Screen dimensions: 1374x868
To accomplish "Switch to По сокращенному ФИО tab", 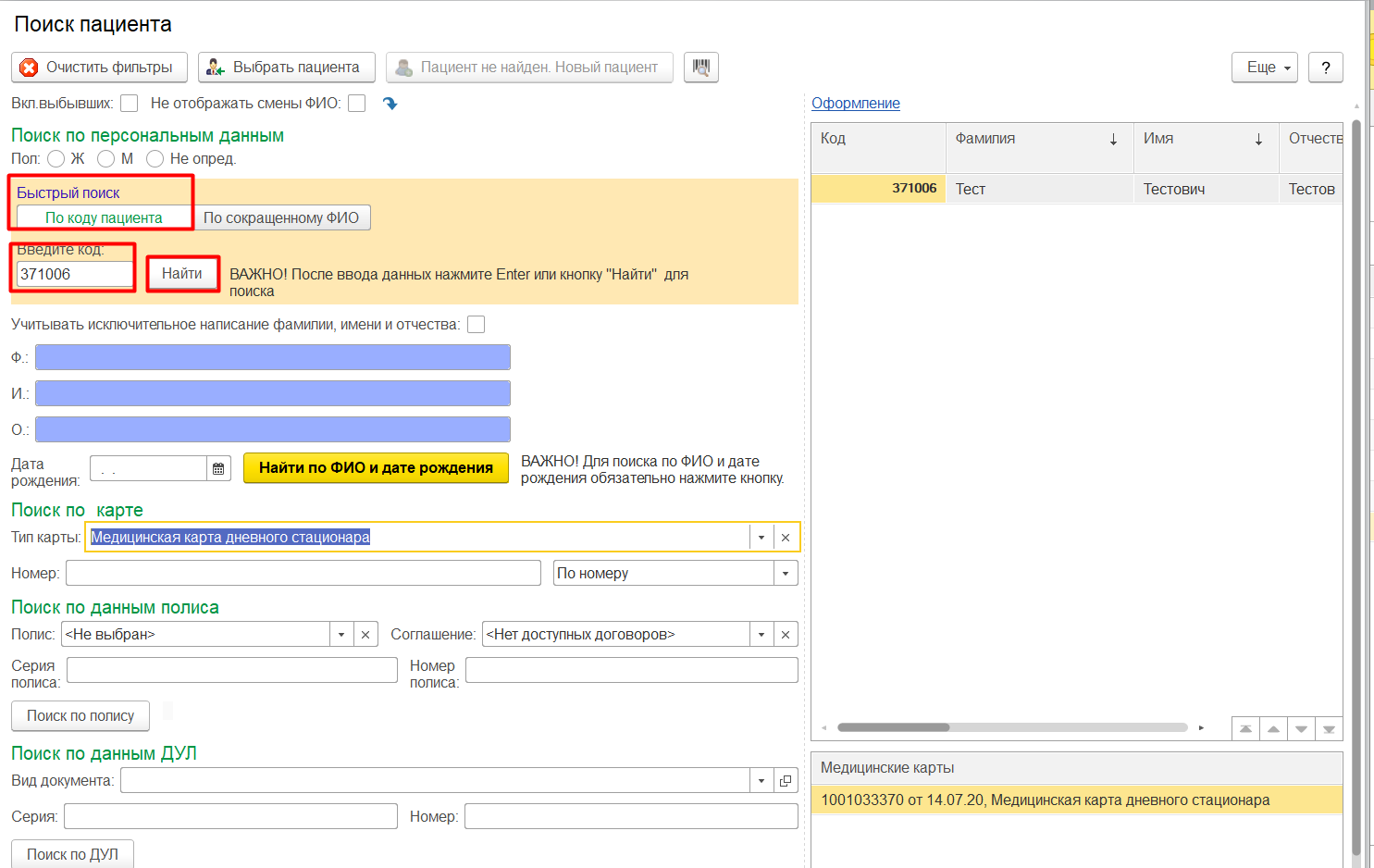I will (281, 218).
